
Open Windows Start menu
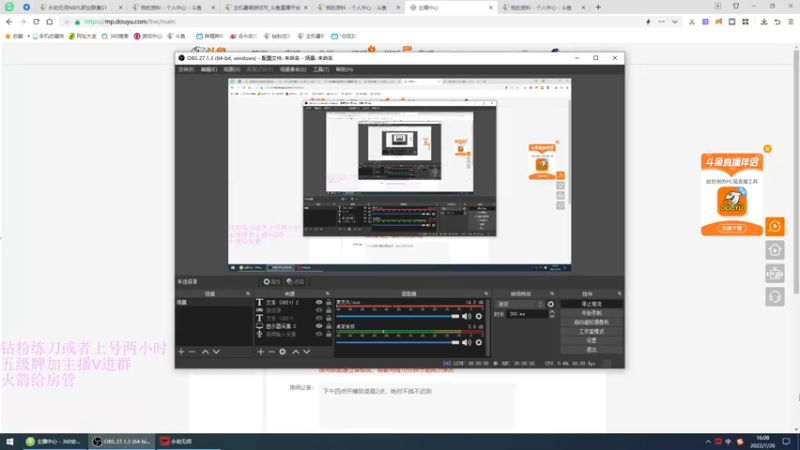point(10,442)
